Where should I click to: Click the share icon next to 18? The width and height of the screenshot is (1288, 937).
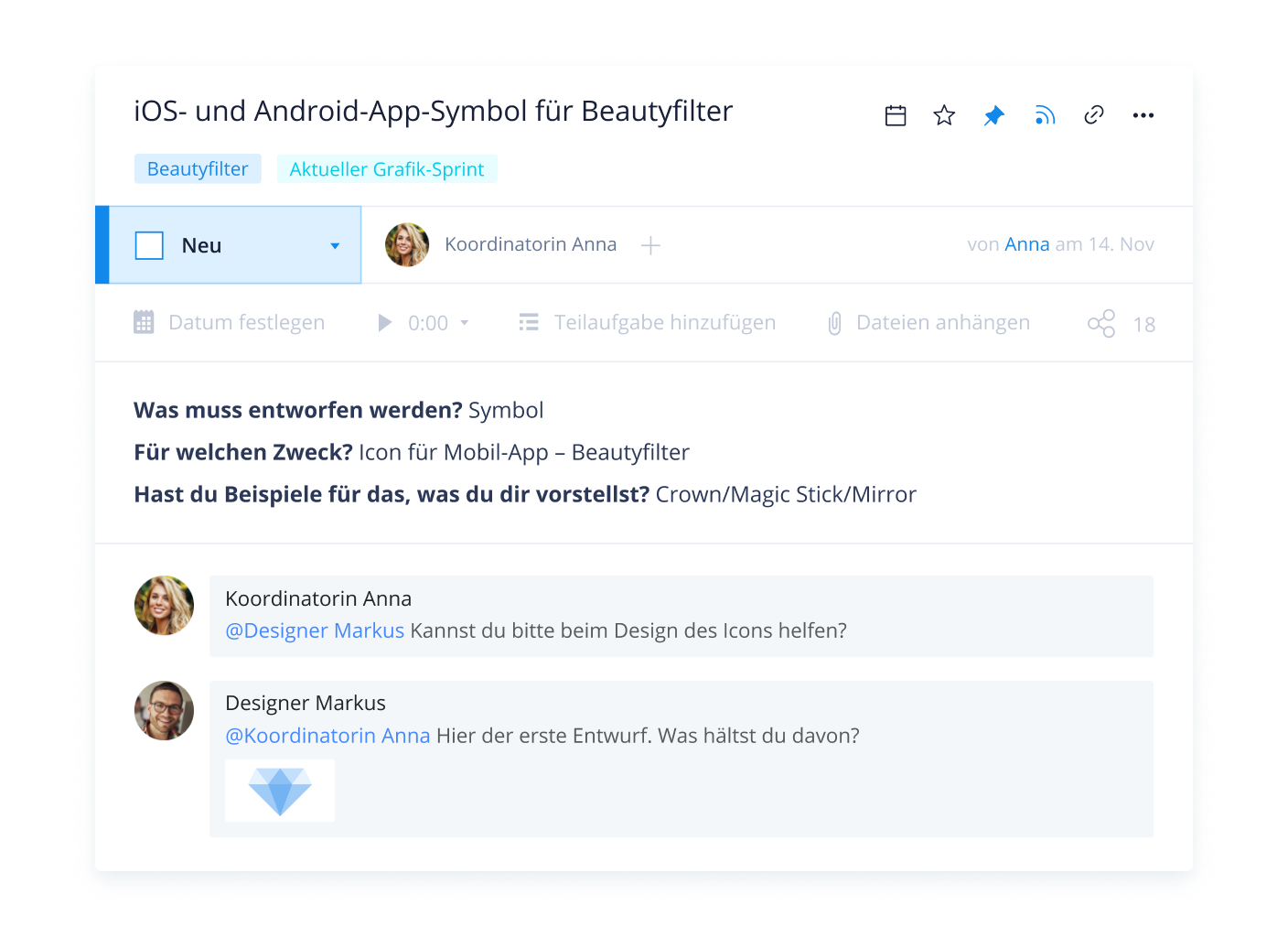click(1101, 324)
